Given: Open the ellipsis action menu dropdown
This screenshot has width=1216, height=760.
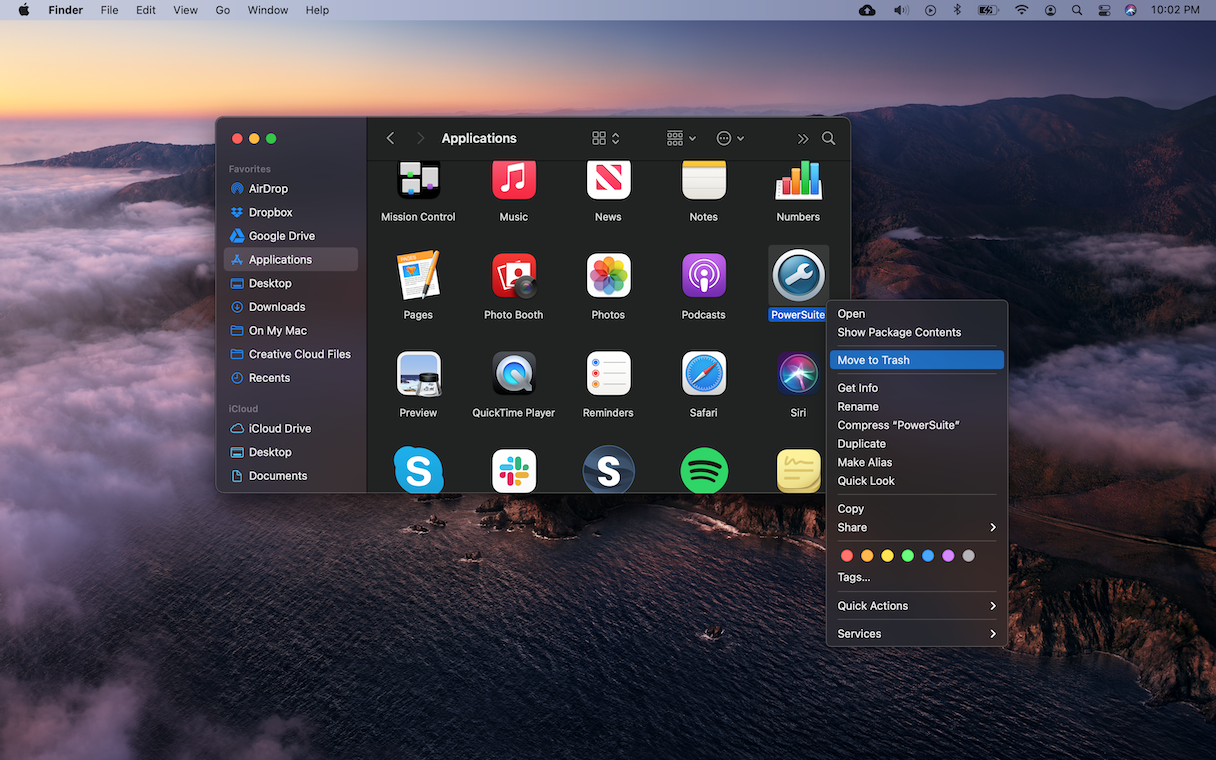Looking at the screenshot, I should click(x=730, y=138).
